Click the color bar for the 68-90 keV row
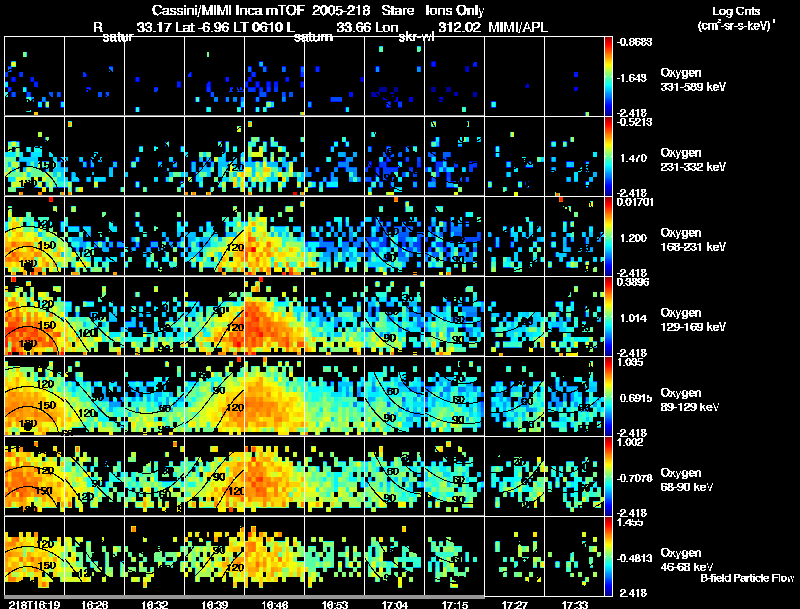The height and width of the screenshot is (609, 800). 608,476
